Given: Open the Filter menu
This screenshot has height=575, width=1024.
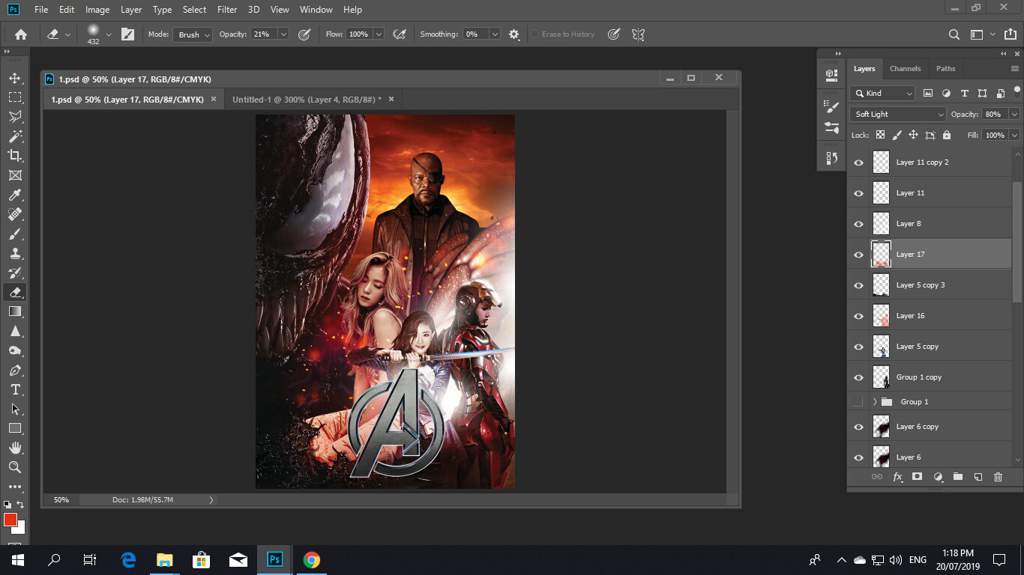Looking at the screenshot, I should pyautogui.click(x=227, y=10).
